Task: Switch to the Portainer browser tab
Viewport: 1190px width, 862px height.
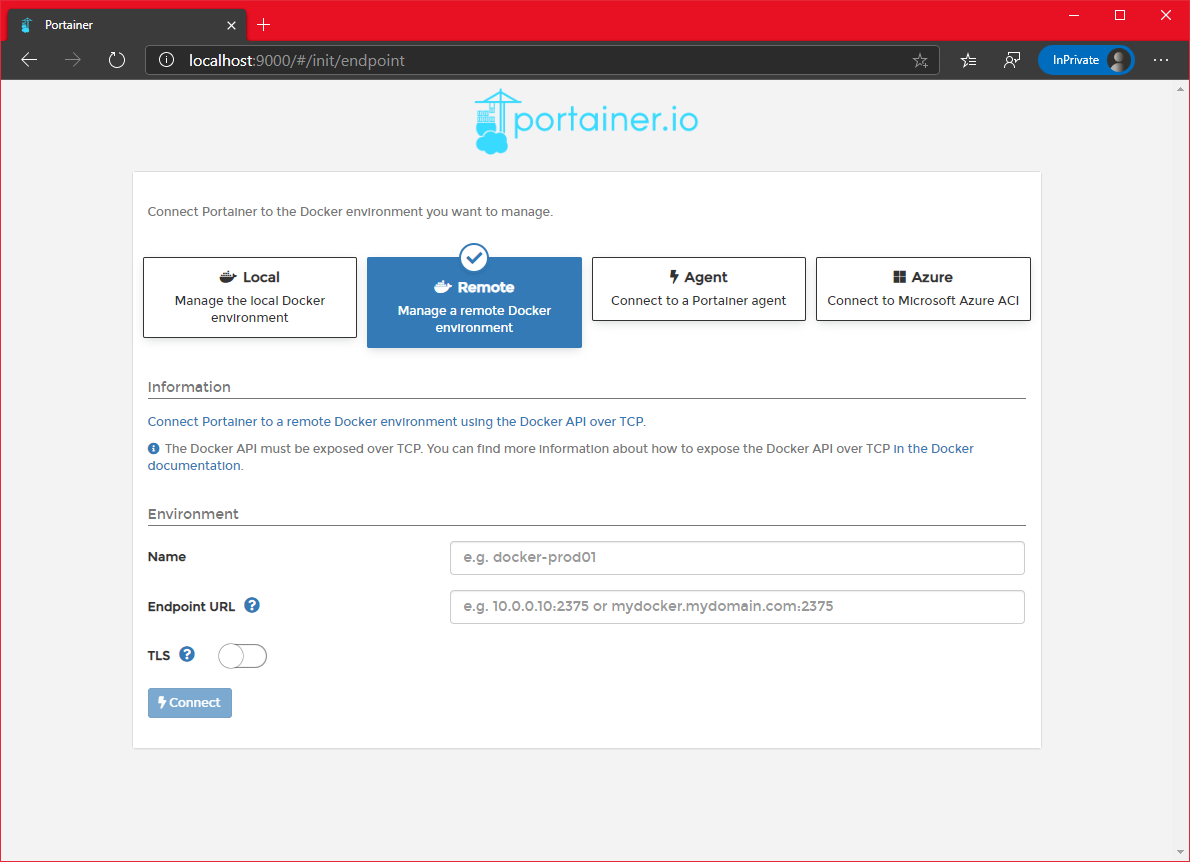Action: (120, 24)
